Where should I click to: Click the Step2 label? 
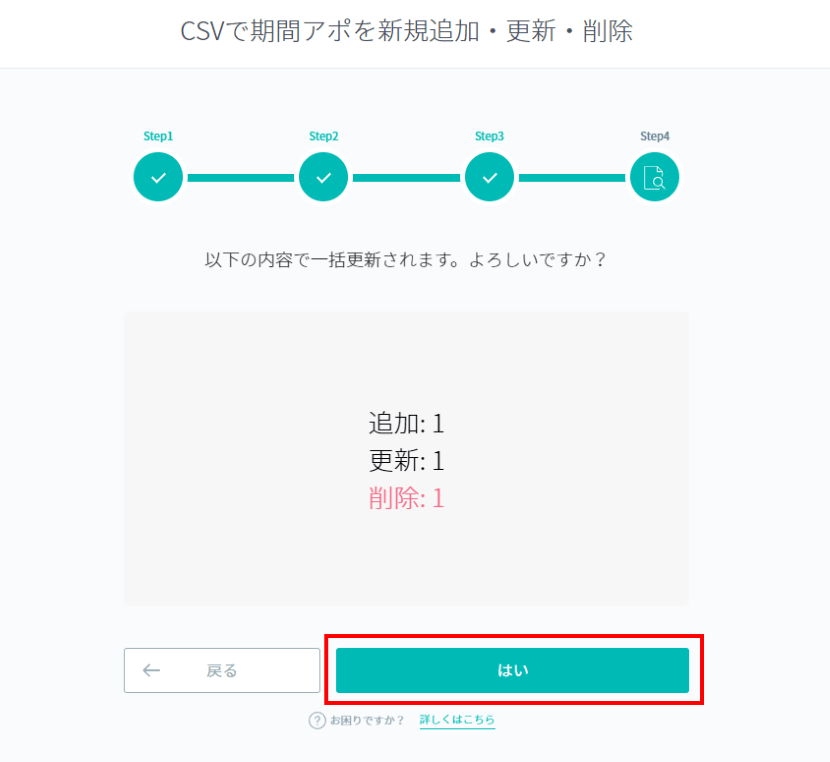[x=323, y=137]
